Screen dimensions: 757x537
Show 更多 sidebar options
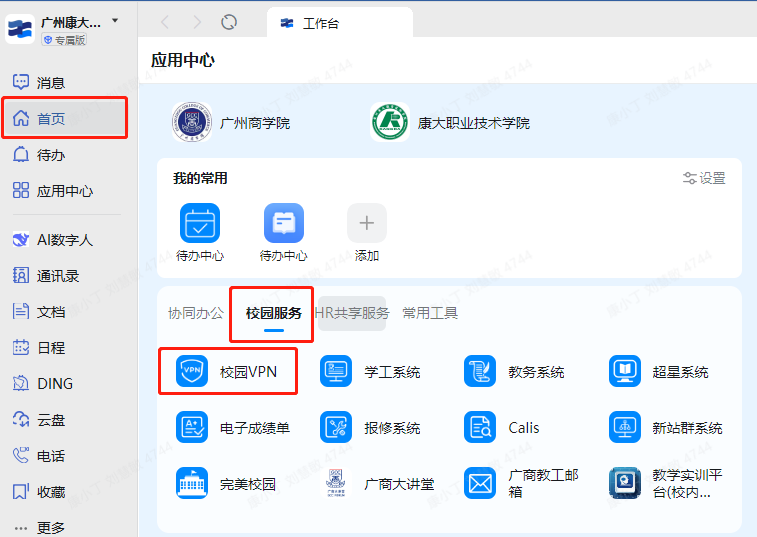click(x=39, y=528)
